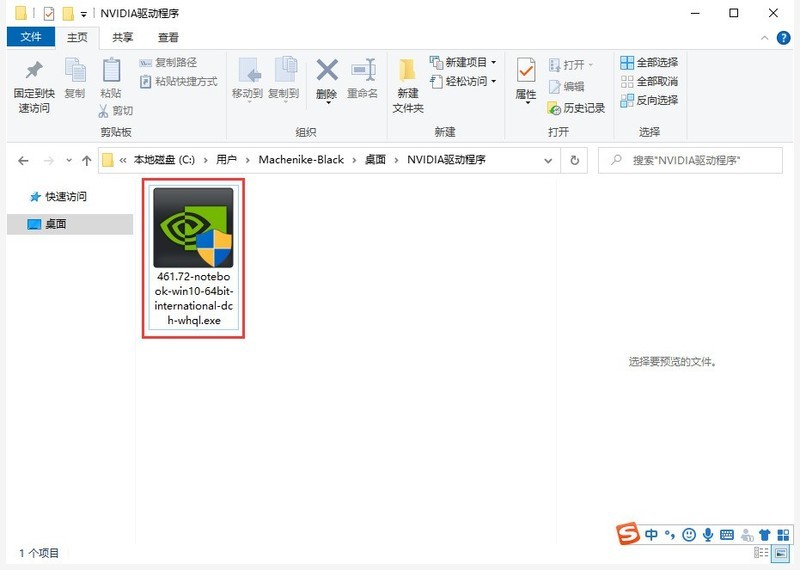The width and height of the screenshot is (800, 570).
Task: Click Select all (全部选择)
Action: tap(649, 62)
